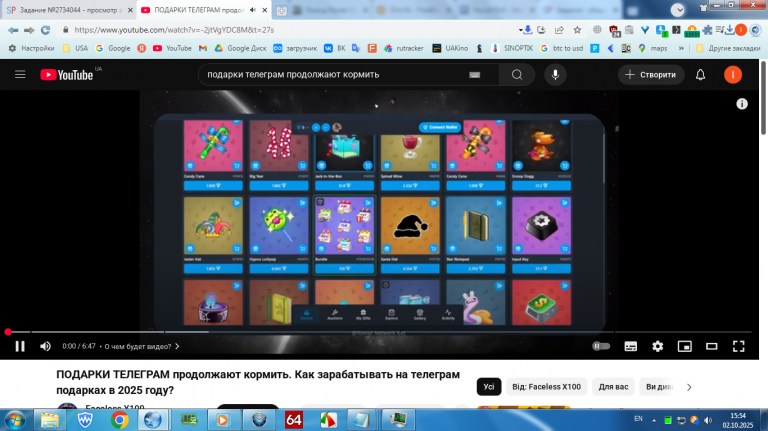This screenshot has height=431, width=768.
Task: Open the orange account avatar menu
Action: (733, 74)
